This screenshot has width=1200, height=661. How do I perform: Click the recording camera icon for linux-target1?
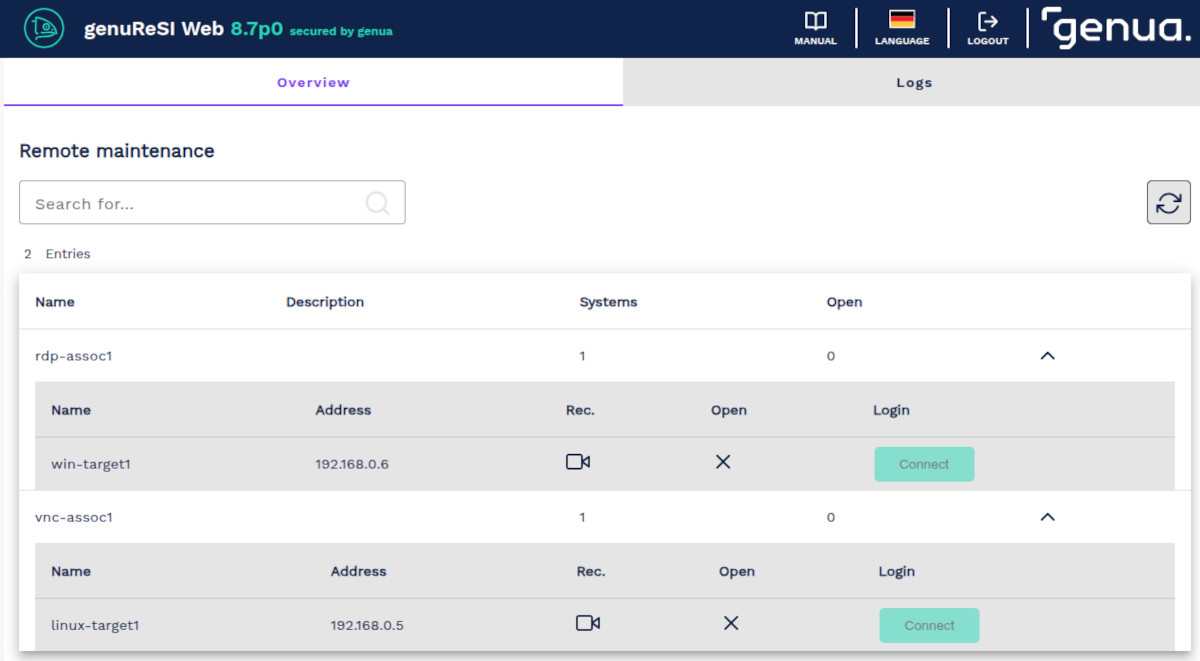click(588, 622)
